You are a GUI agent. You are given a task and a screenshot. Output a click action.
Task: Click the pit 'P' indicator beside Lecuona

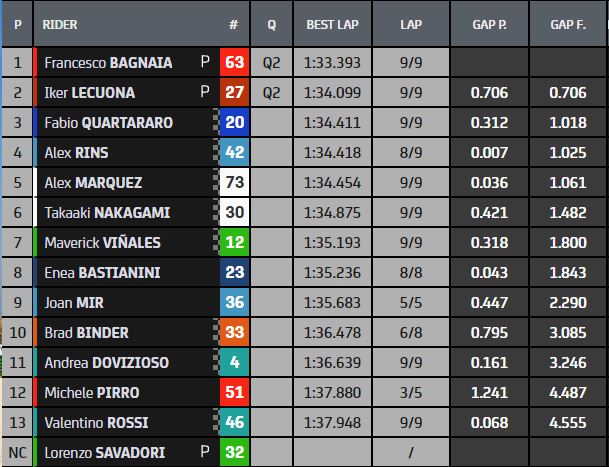click(x=205, y=92)
